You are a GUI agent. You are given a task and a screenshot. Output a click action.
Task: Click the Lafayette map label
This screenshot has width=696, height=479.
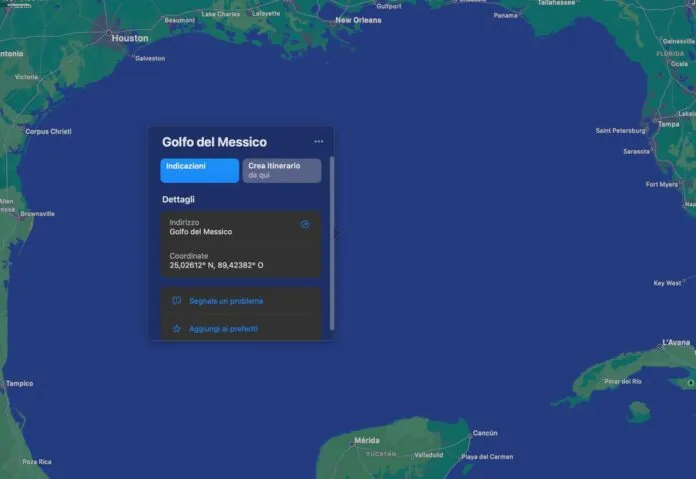point(266,13)
